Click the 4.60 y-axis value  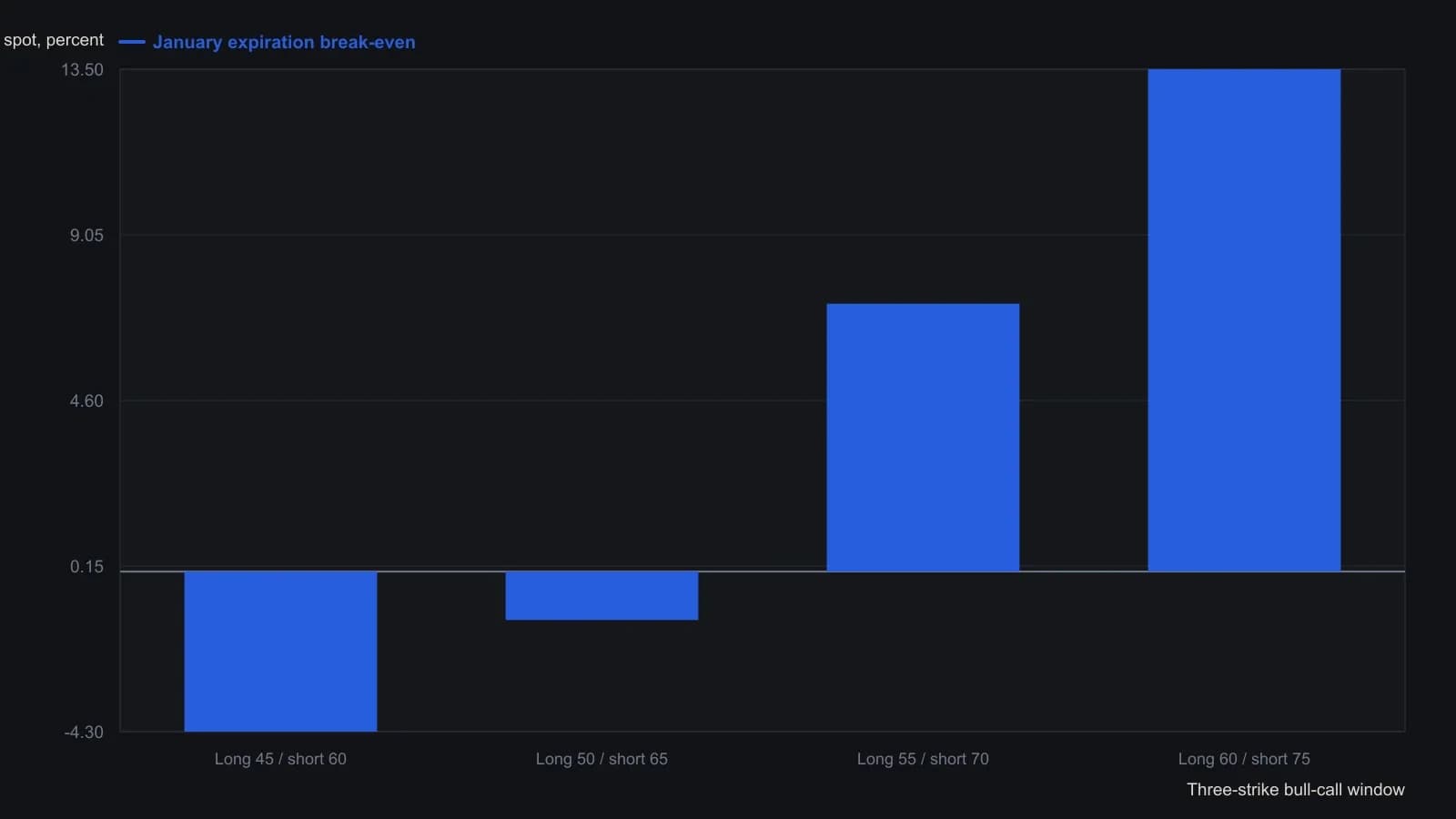click(x=86, y=401)
